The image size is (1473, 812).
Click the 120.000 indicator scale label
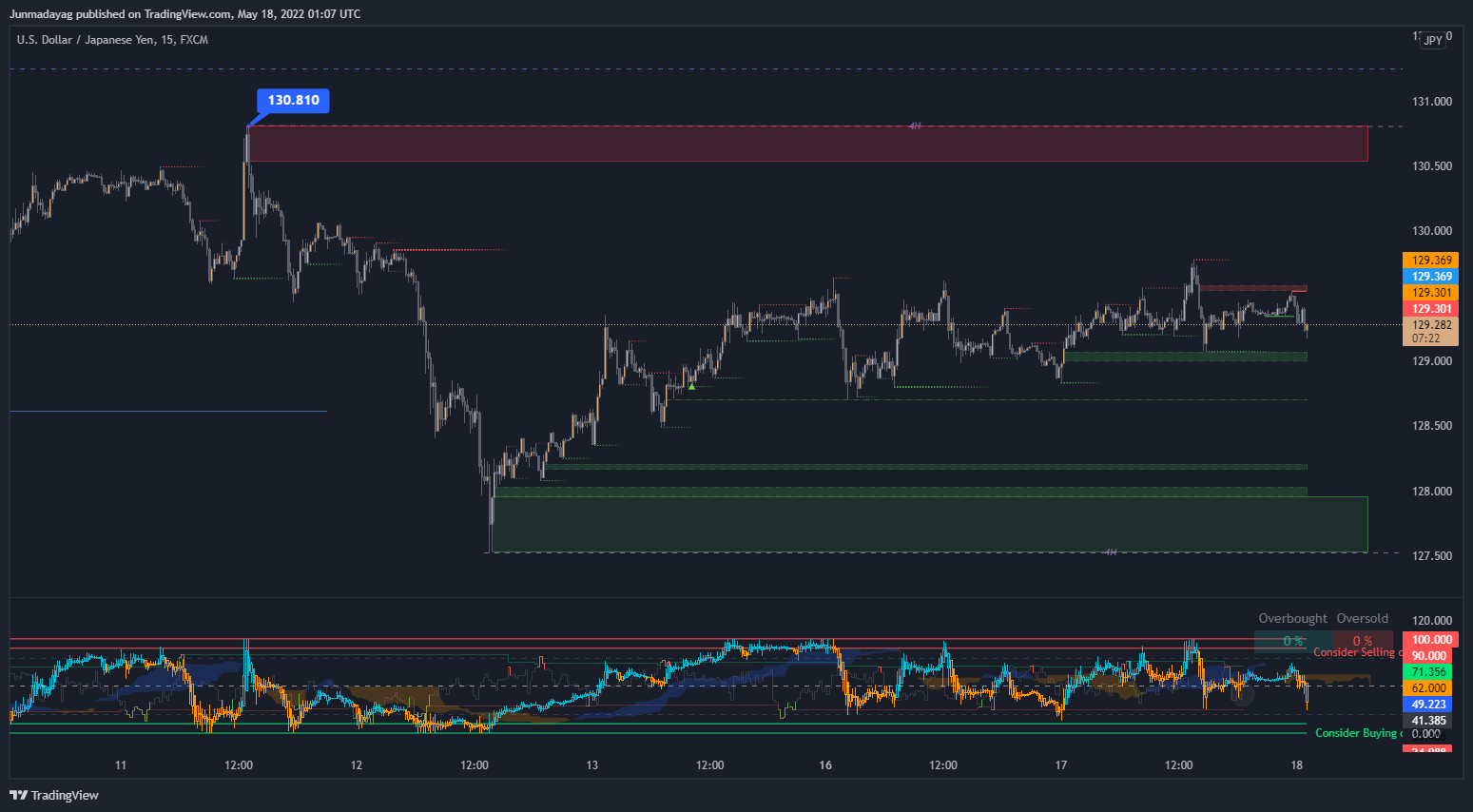(1432, 621)
